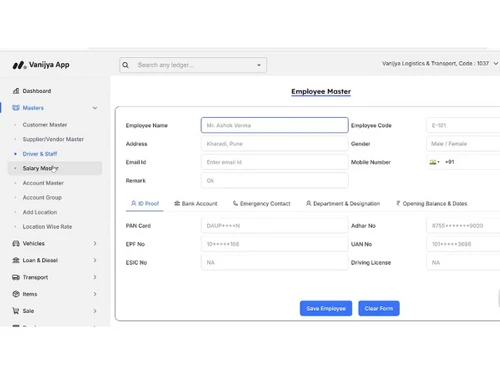Click the Email Id input field
Image resolution: width=500 pixels, height=375 pixels.
275,162
